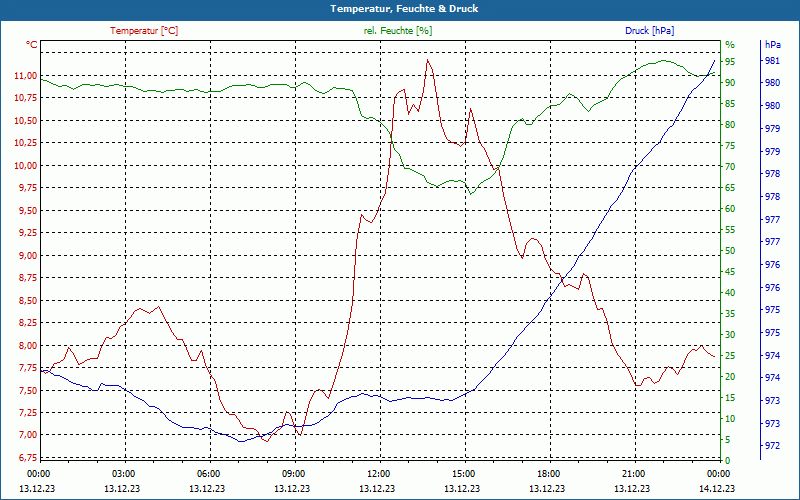Click the green '30' humidity axis value
The image size is (800, 500).
730,335
